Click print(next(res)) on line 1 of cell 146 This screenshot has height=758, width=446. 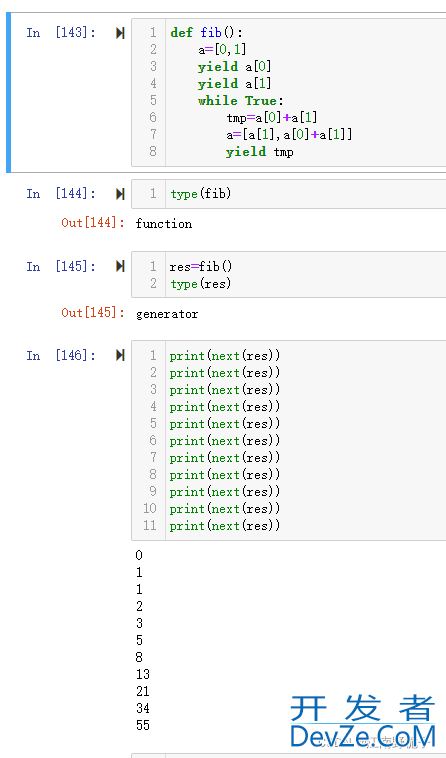pyautogui.click(x=225, y=356)
